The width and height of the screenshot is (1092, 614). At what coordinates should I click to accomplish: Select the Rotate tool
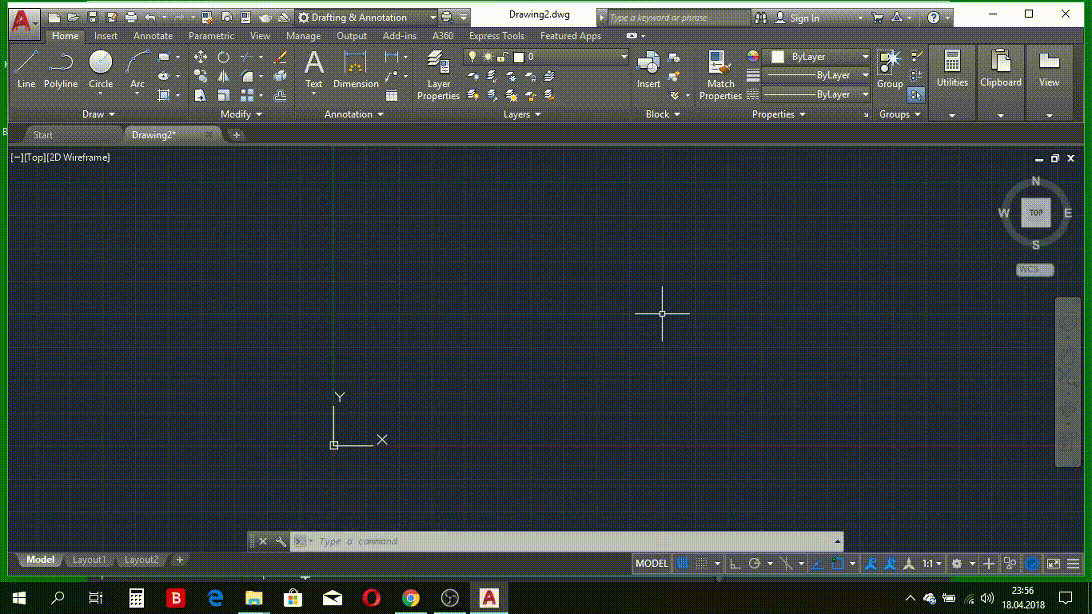pos(224,57)
